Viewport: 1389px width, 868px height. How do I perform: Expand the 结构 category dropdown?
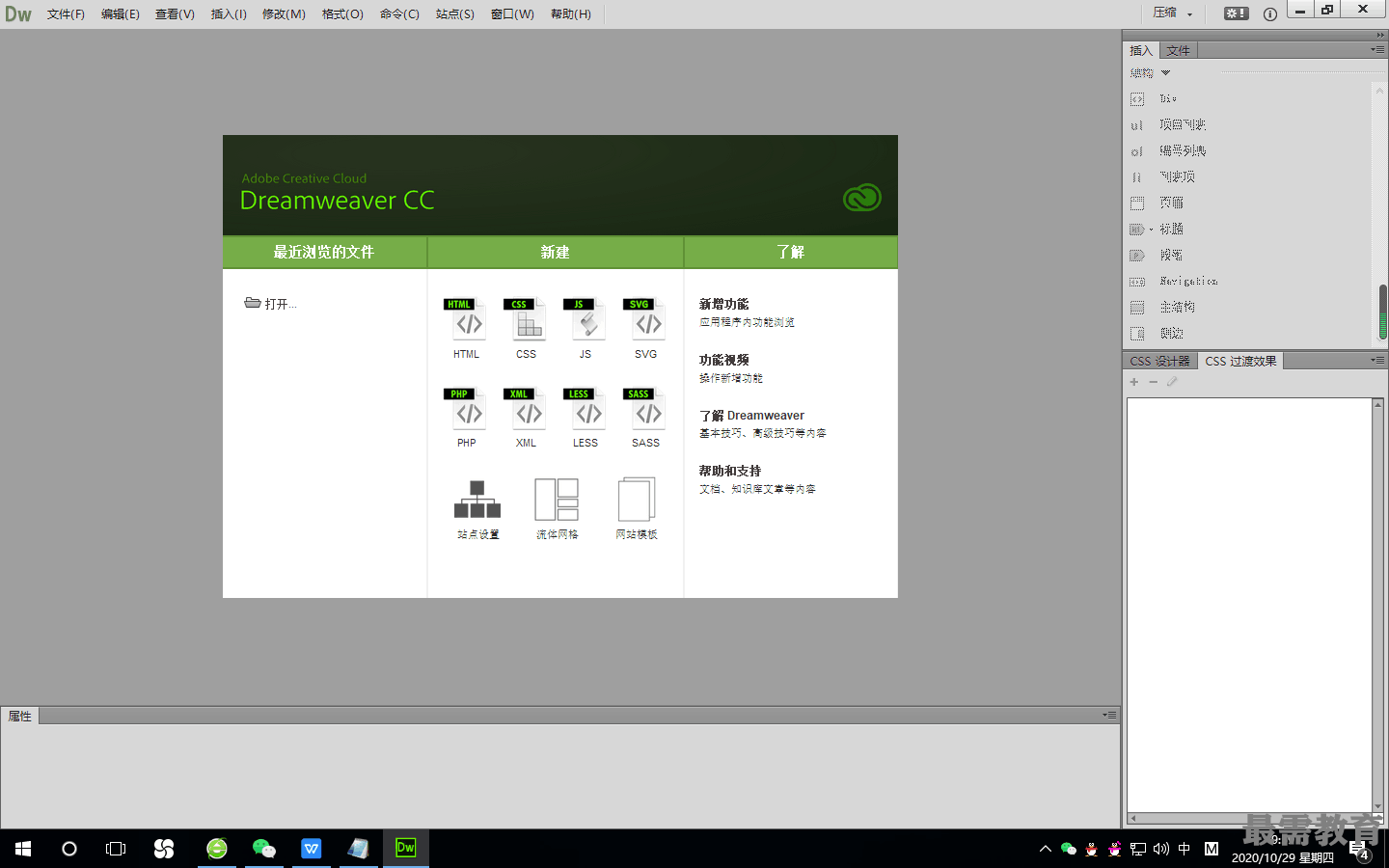1165,73
